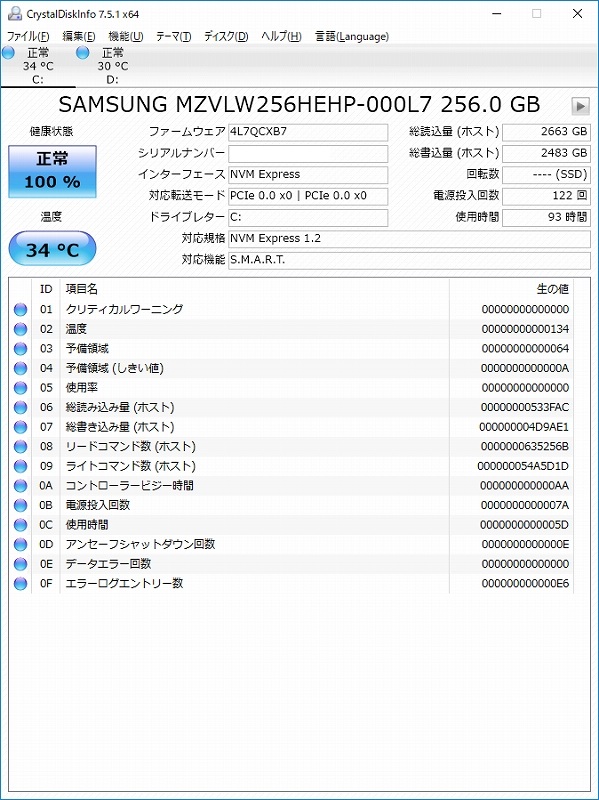
Task: Click the firmware field 4L7QCXB7
Action: tap(308, 132)
